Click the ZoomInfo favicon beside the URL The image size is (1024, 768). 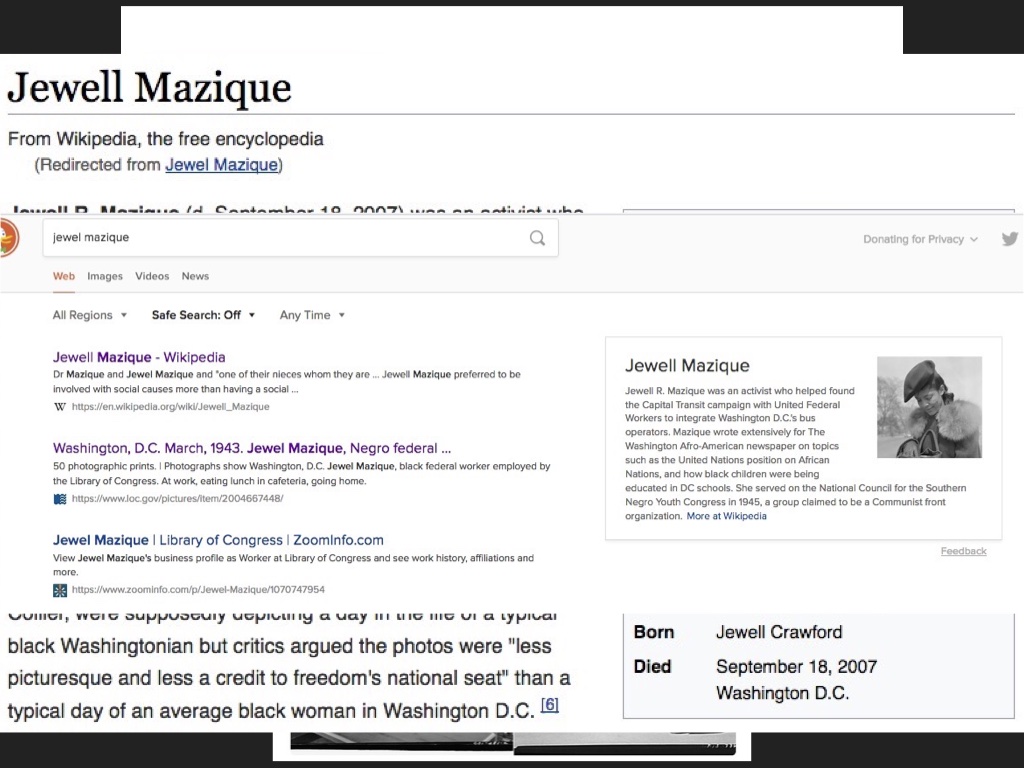60,590
